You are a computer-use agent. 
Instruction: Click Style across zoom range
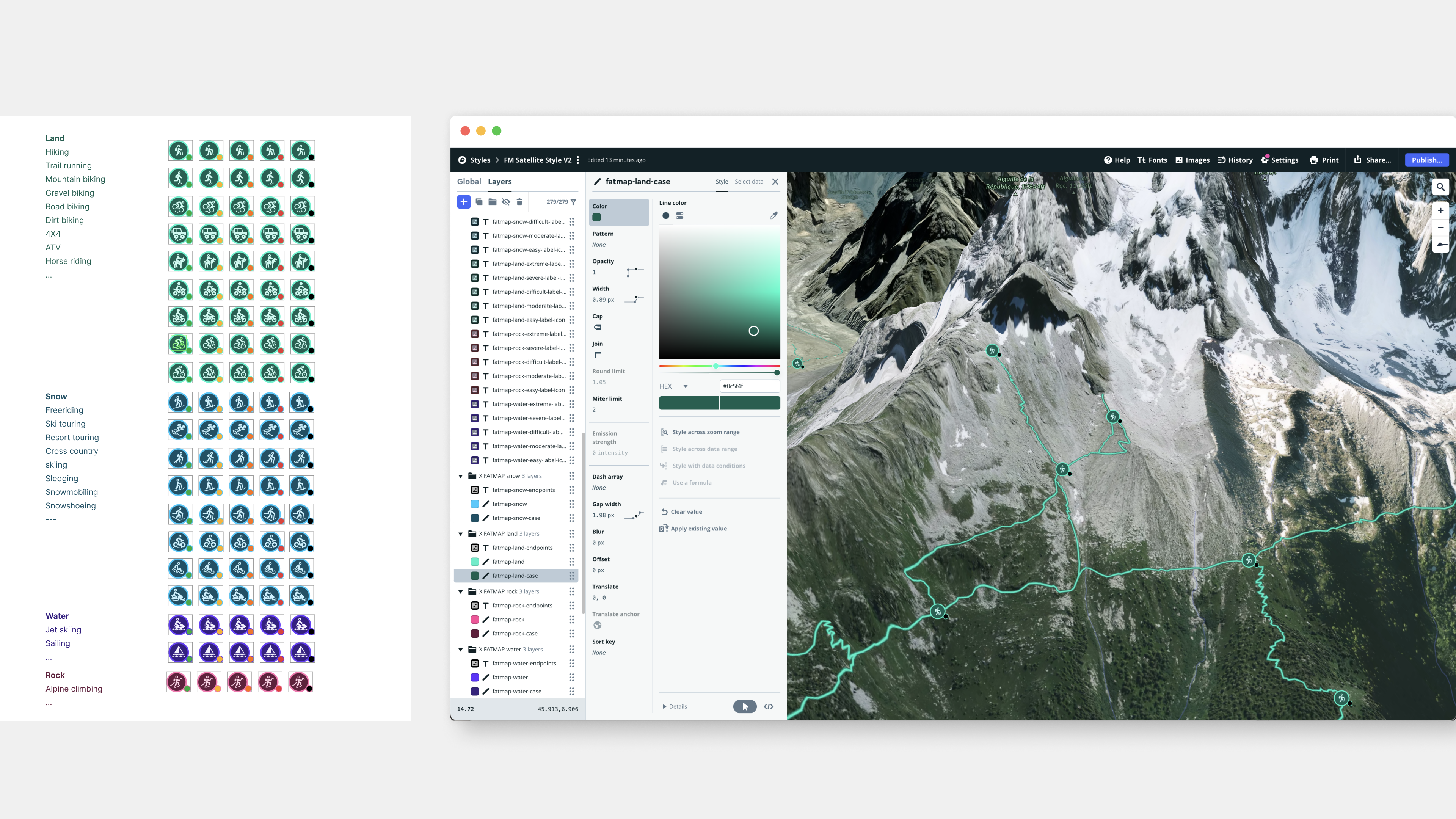[700, 432]
